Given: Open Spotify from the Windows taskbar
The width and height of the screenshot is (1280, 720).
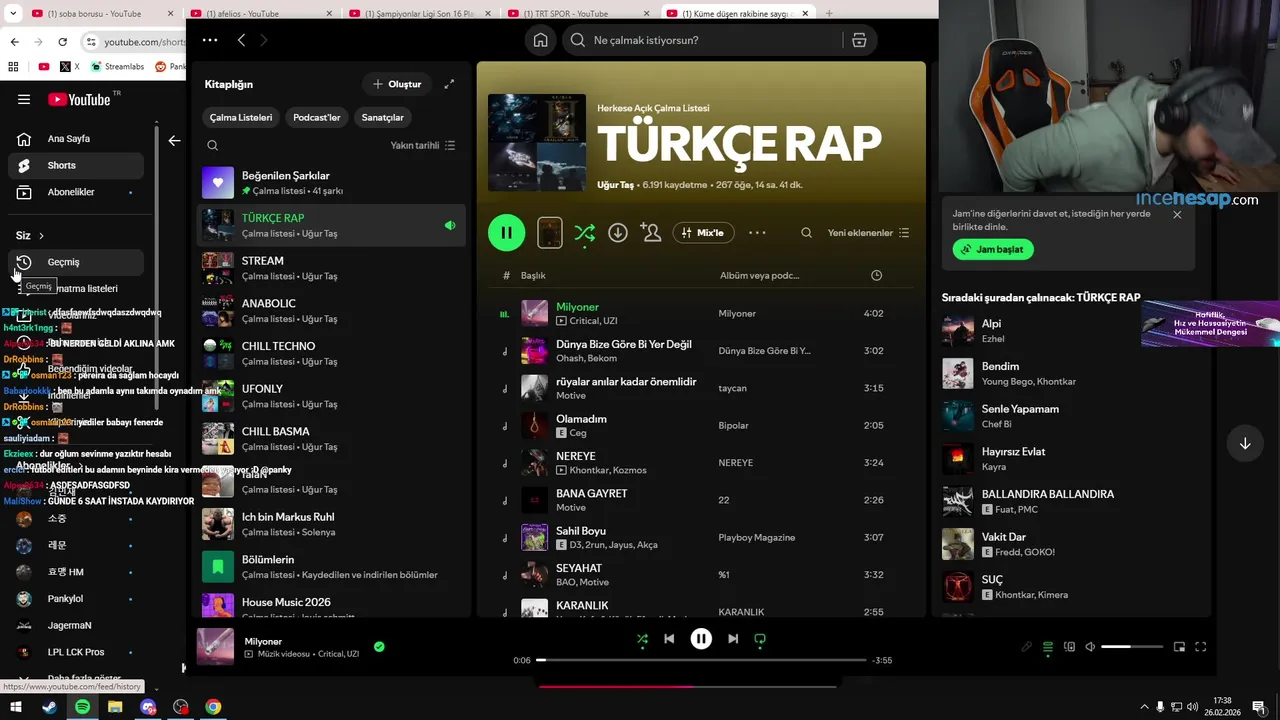Looking at the screenshot, I should point(82,707).
